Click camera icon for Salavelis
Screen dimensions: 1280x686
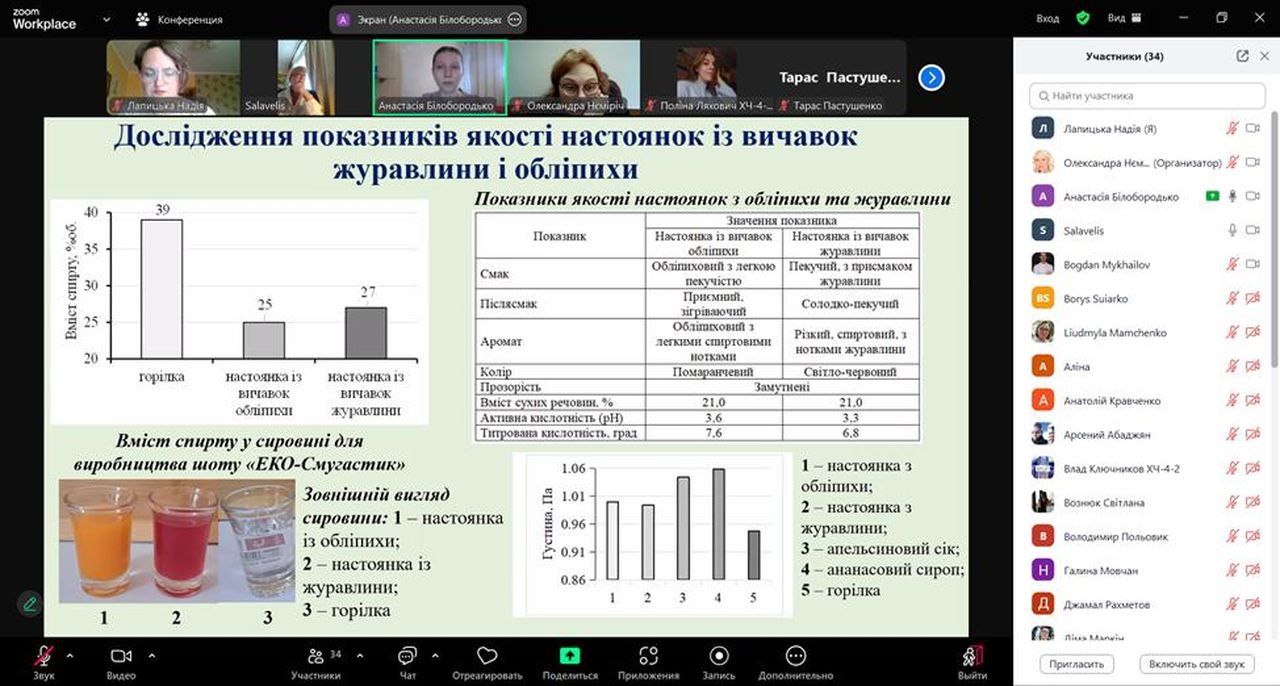pos(1252,231)
